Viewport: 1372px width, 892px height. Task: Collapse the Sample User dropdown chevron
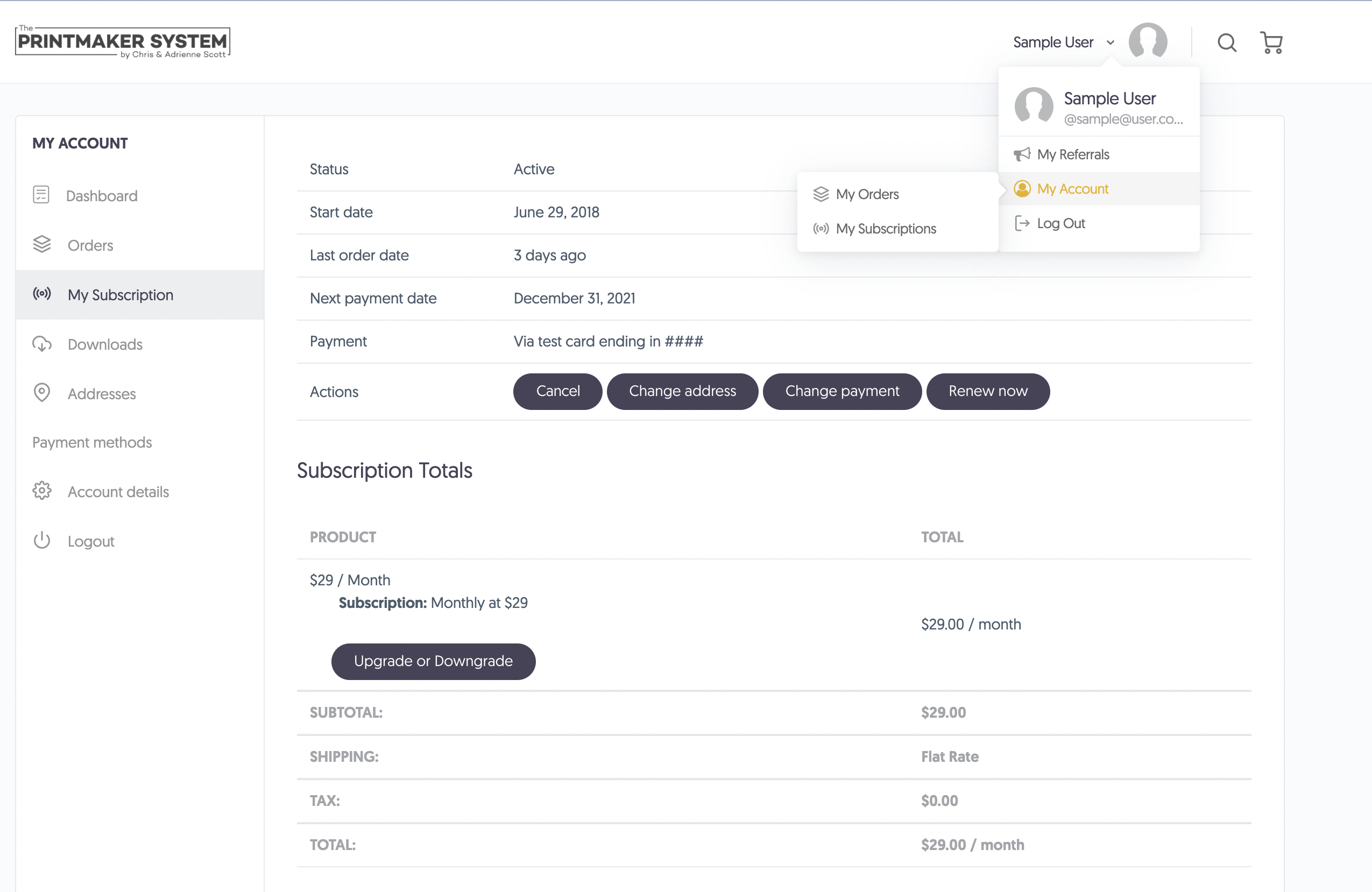click(x=1111, y=43)
